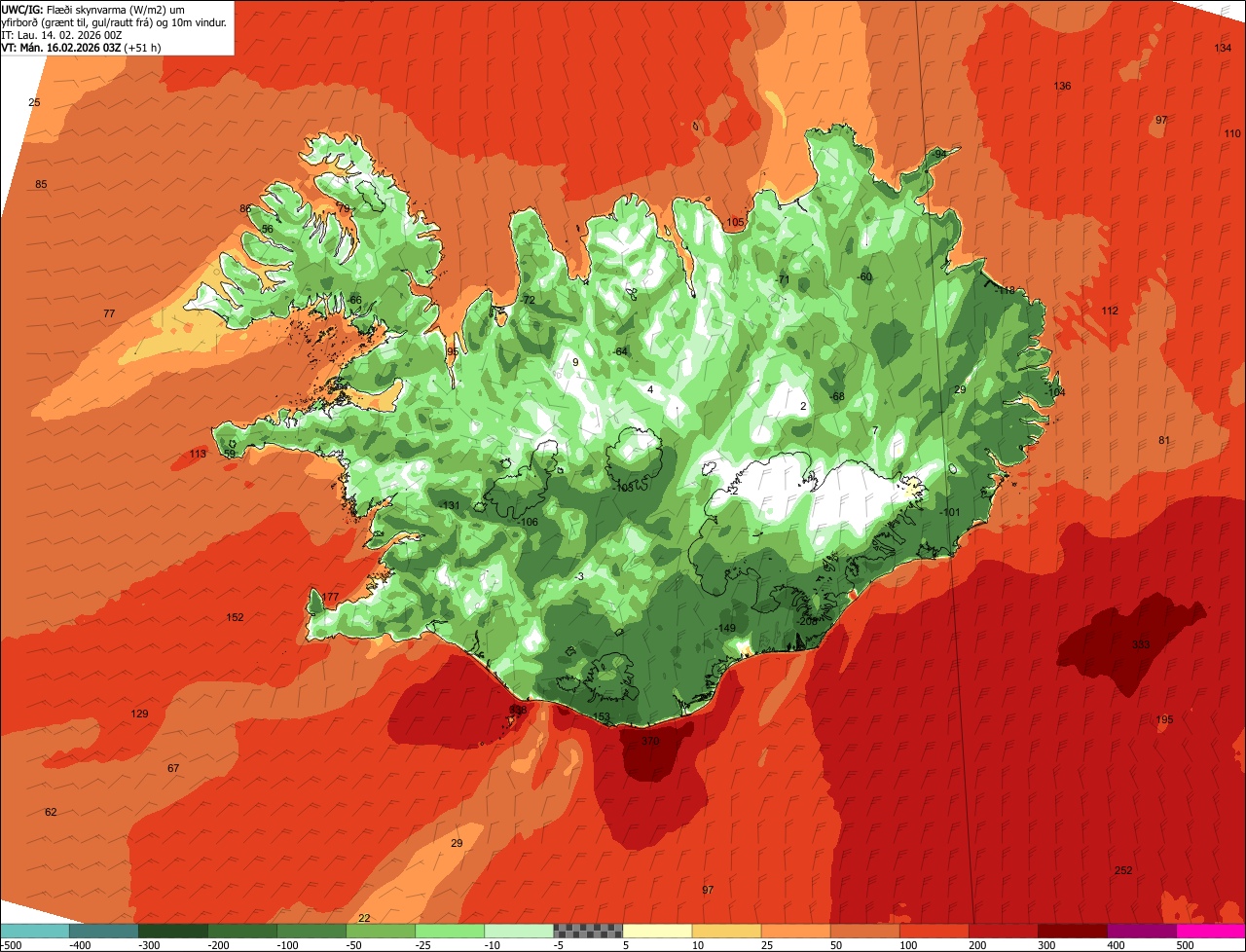
Task: Click the map value 195 in the east
Action: pyautogui.click(x=1165, y=719)
